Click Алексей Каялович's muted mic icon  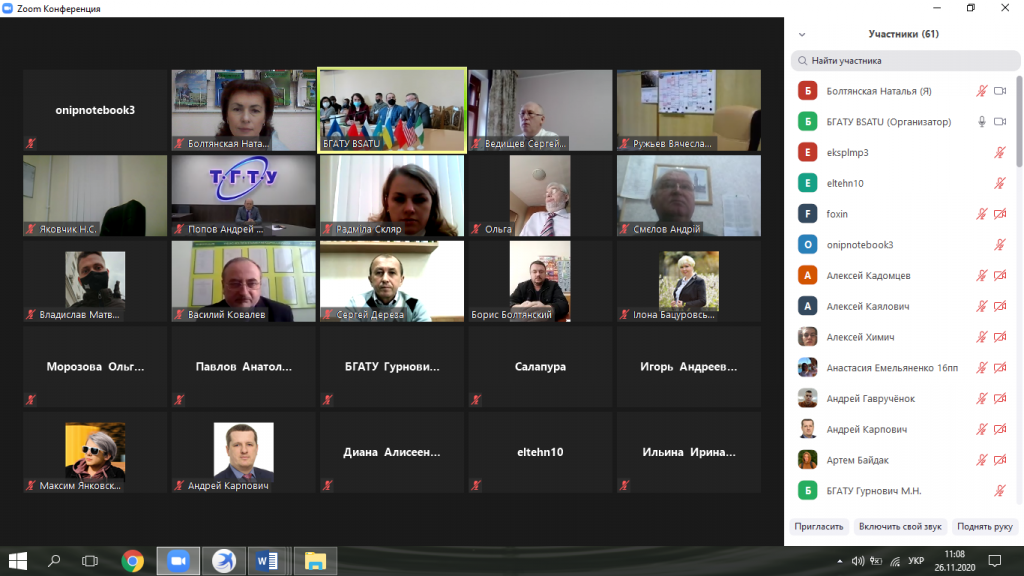(982, 306)
